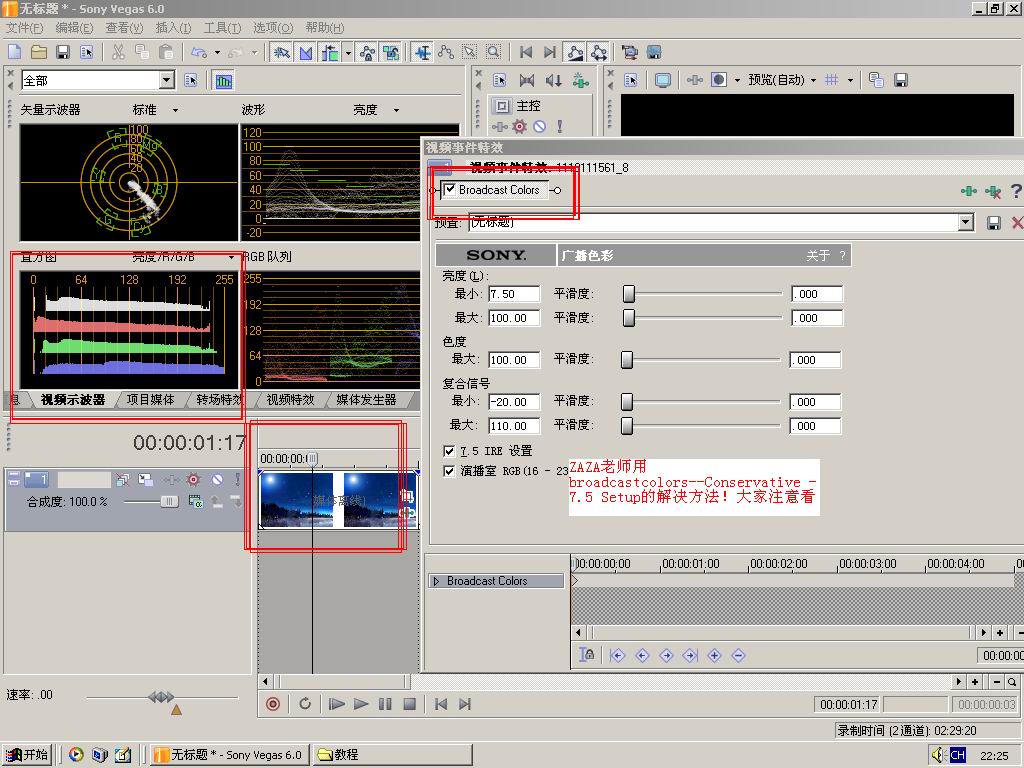Click the binoculars zoom tool in main toolbar

point(494,52)
